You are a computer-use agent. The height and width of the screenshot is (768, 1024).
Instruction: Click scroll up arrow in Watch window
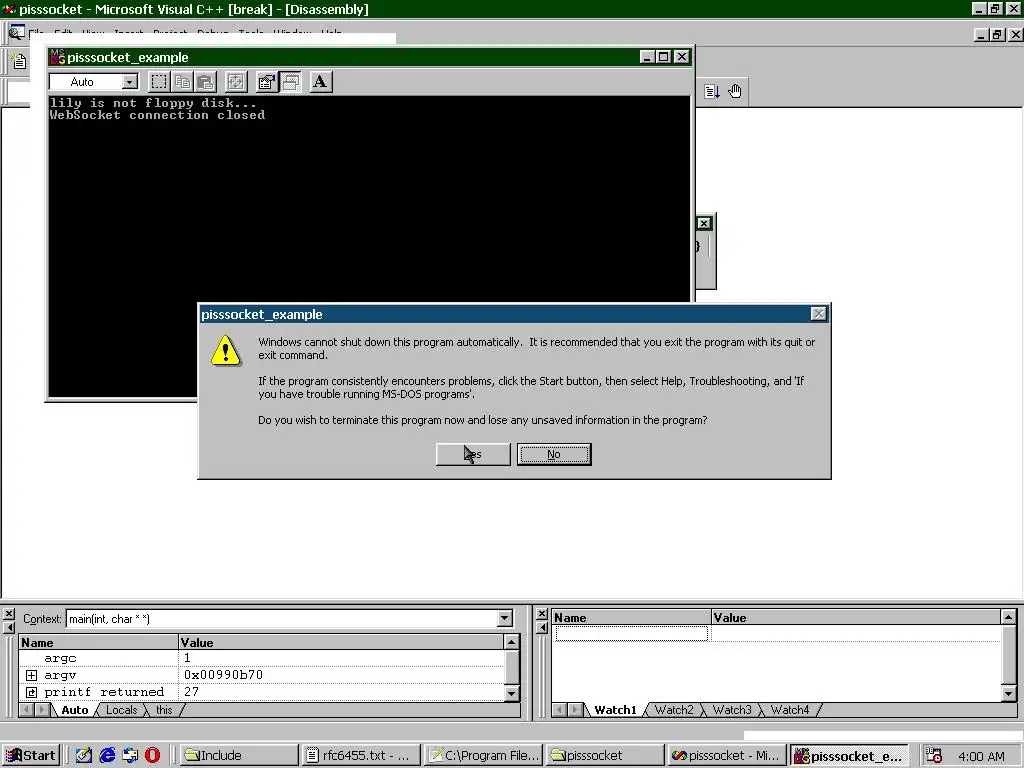[x=1008, y=617]
